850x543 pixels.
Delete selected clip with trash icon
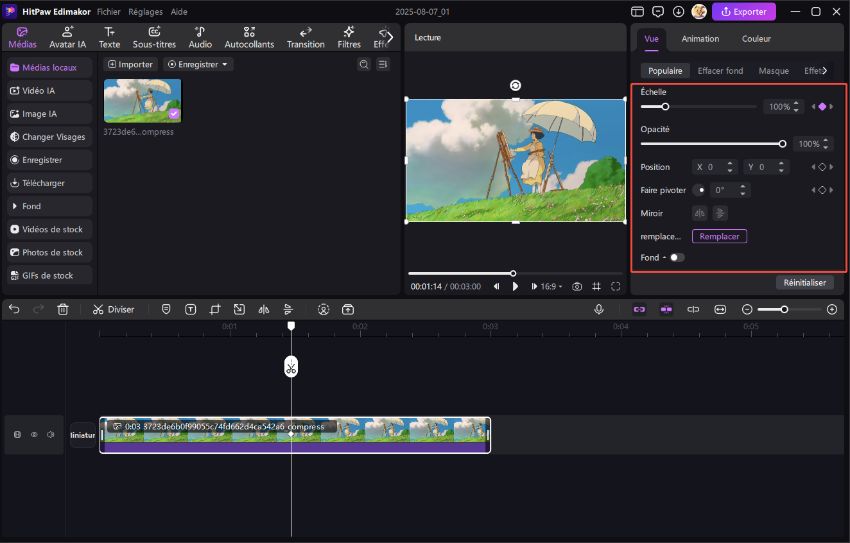63,309
